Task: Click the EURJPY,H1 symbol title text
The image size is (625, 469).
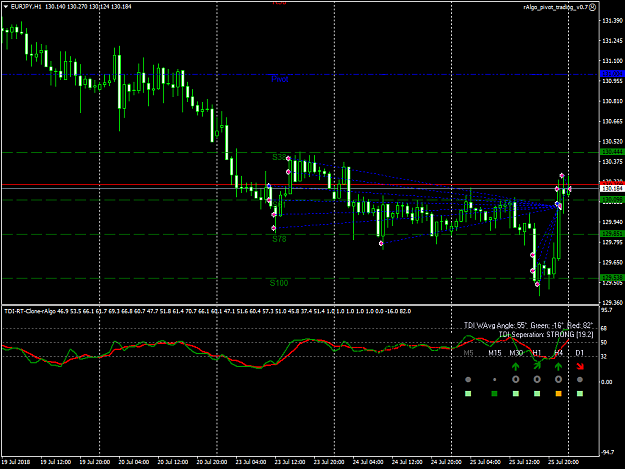Action: (26, 7)
